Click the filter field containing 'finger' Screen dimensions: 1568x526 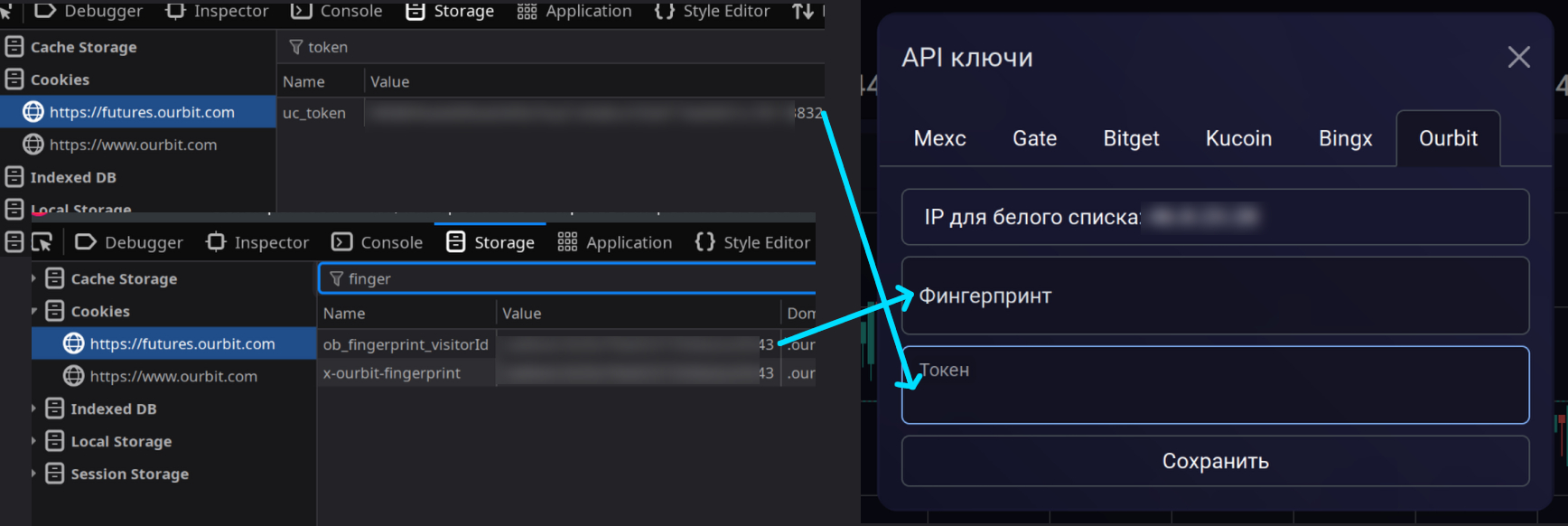point(567,278)
